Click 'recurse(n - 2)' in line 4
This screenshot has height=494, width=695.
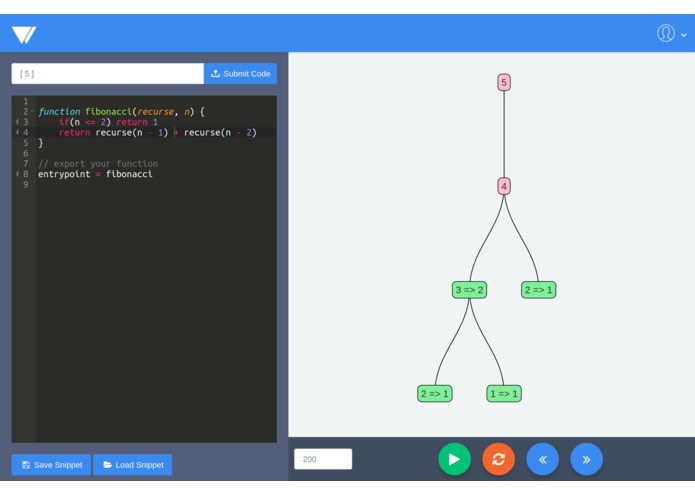[x=220, y=132]
